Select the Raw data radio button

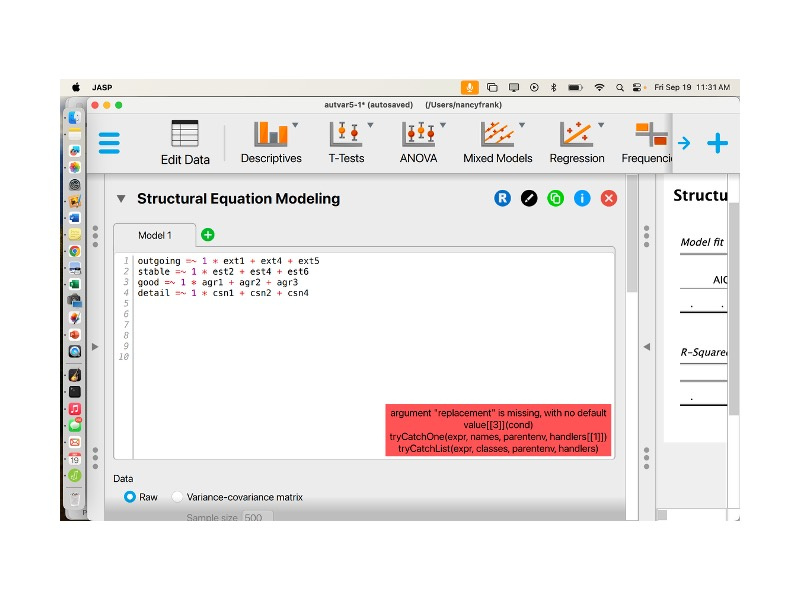point(130,497)
